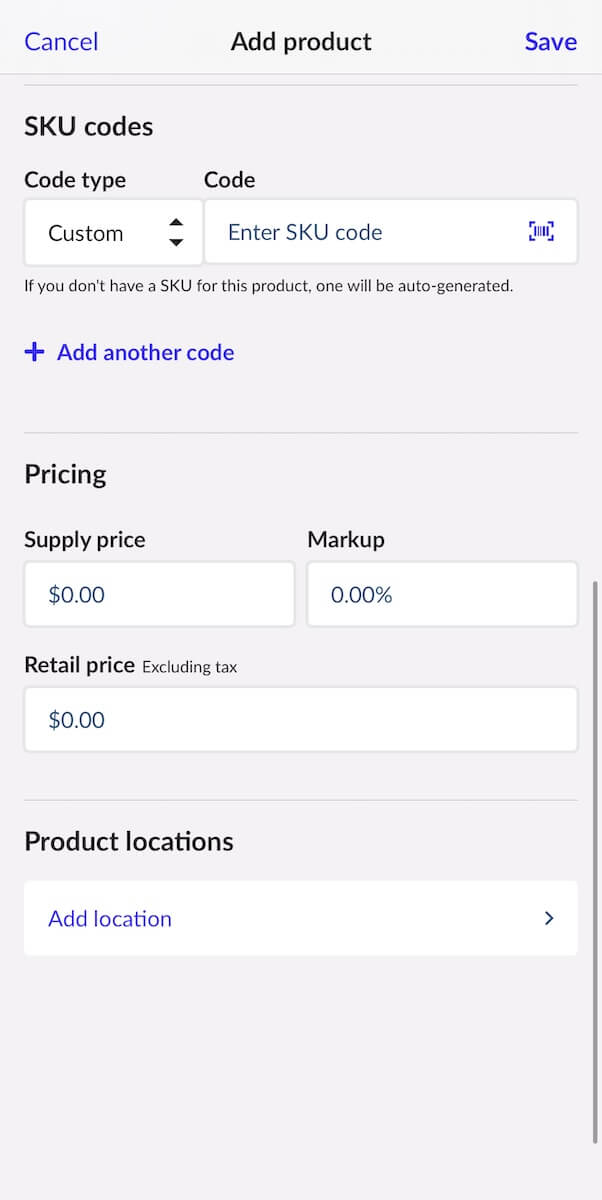Save the new product
602x1200 pixels.
[x=550, y=41]
